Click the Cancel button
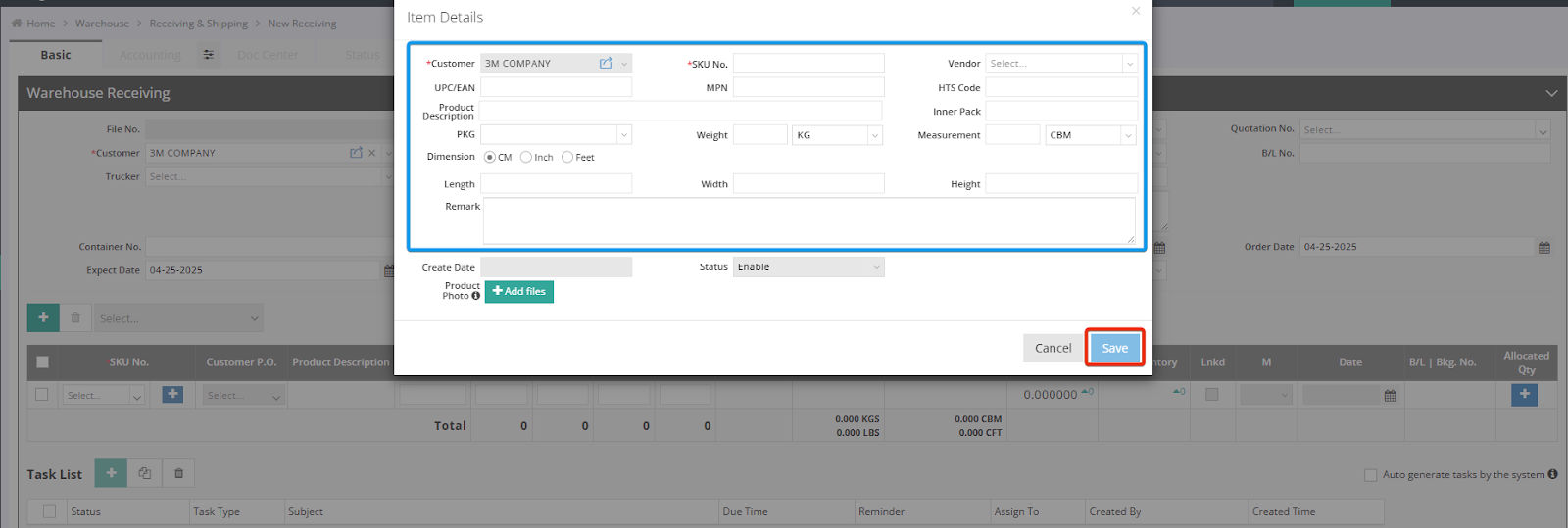This screenshot has width=1568, height=528. (1053, 348)
